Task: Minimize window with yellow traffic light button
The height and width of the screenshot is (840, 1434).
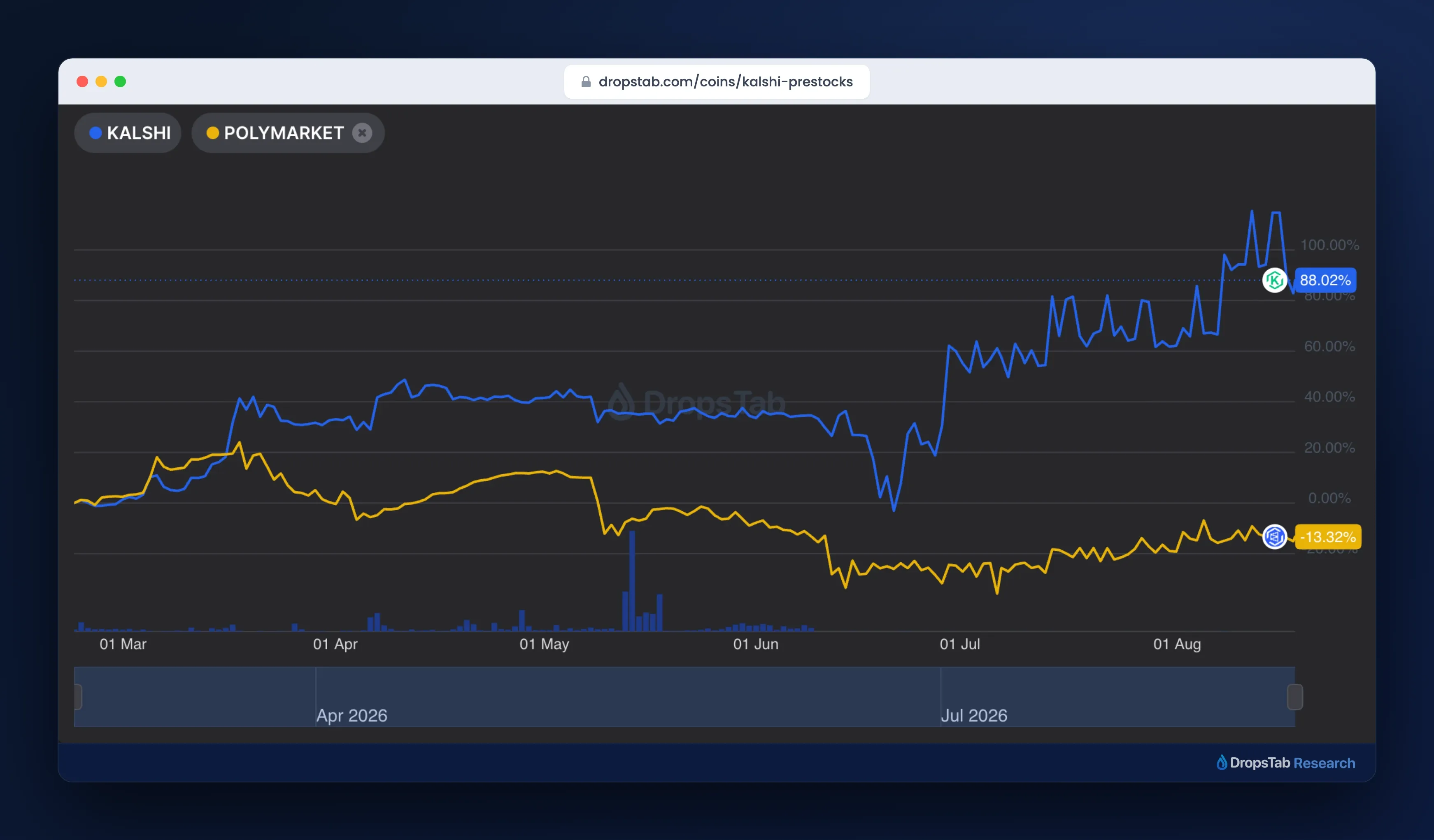Action: [101, 82]
